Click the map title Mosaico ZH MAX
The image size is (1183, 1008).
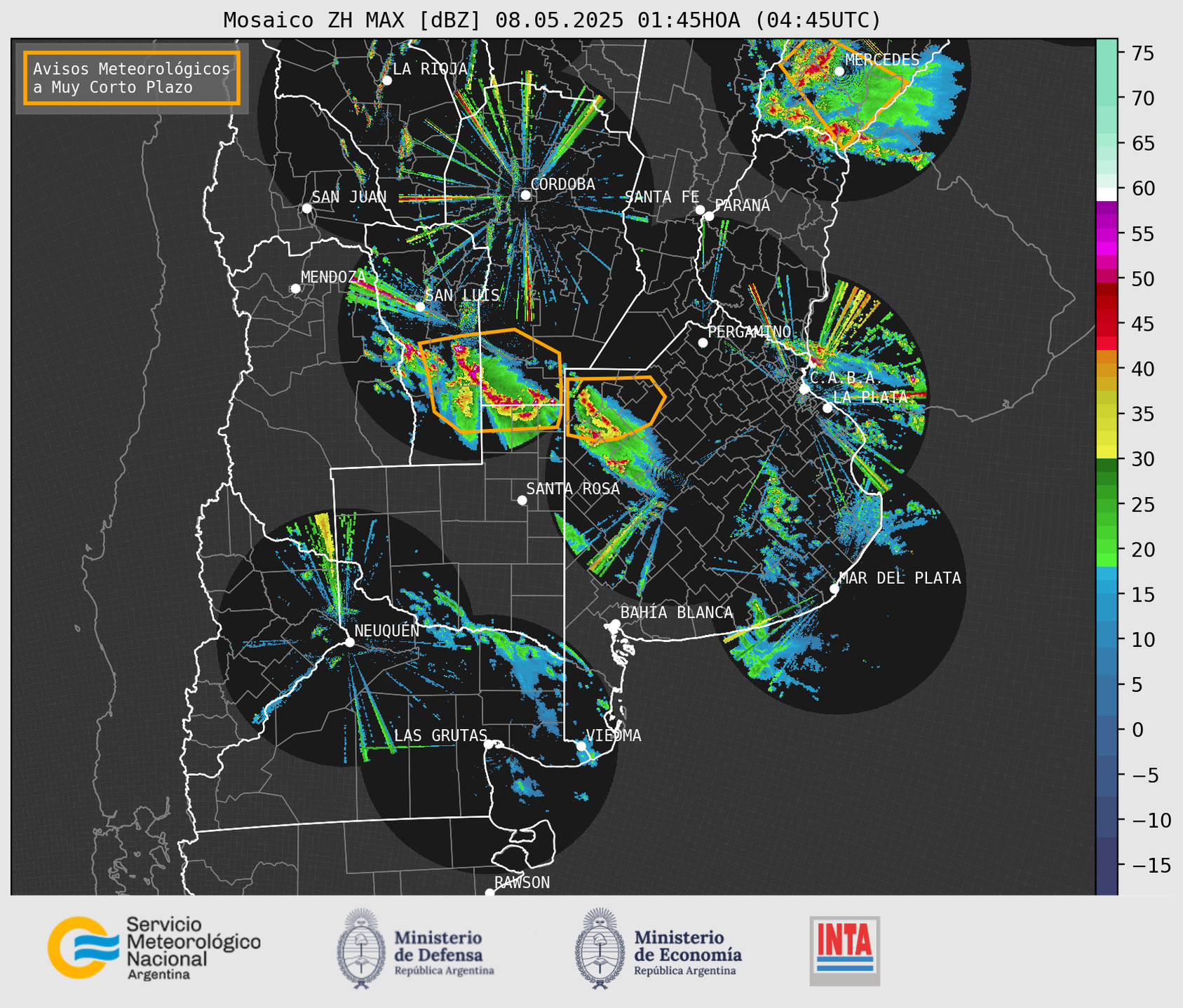click(551, 20)
